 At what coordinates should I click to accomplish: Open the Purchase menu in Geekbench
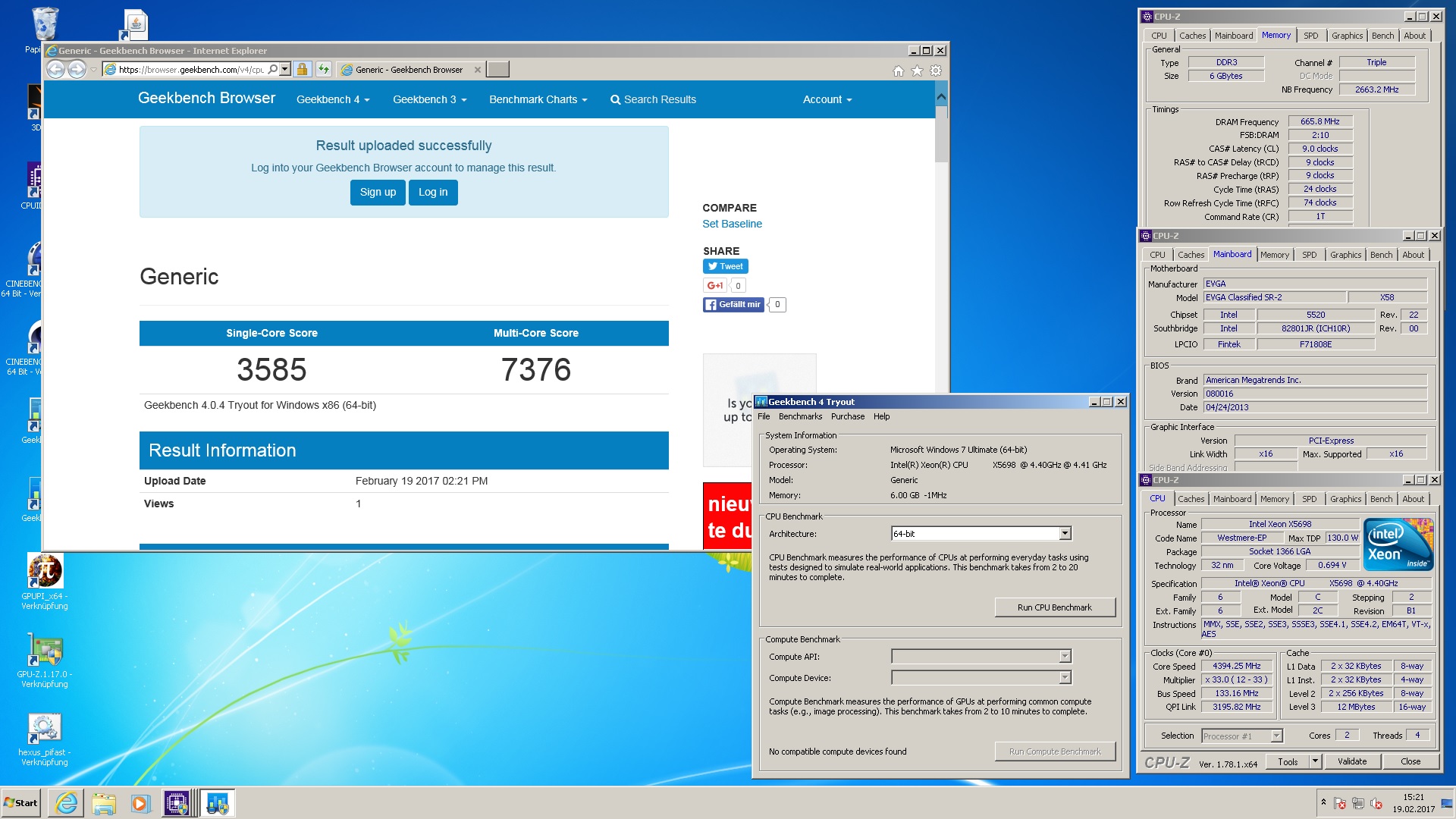click(x=848, y=416)
